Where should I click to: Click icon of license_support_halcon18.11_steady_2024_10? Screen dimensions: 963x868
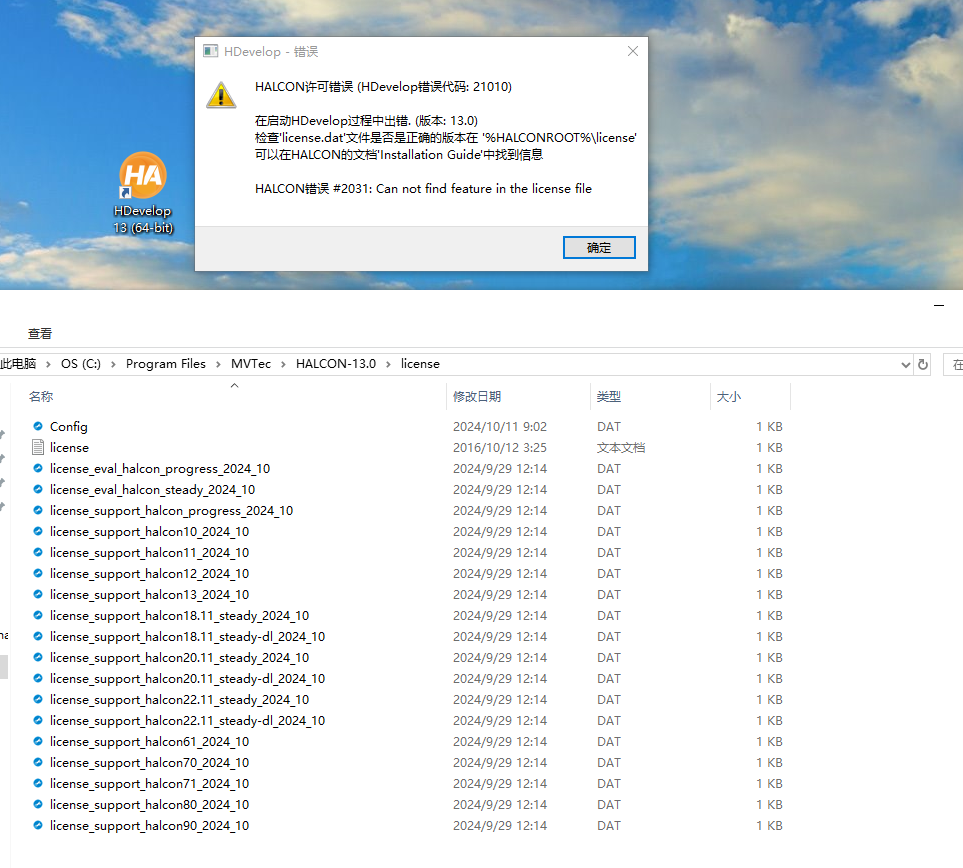38,615
